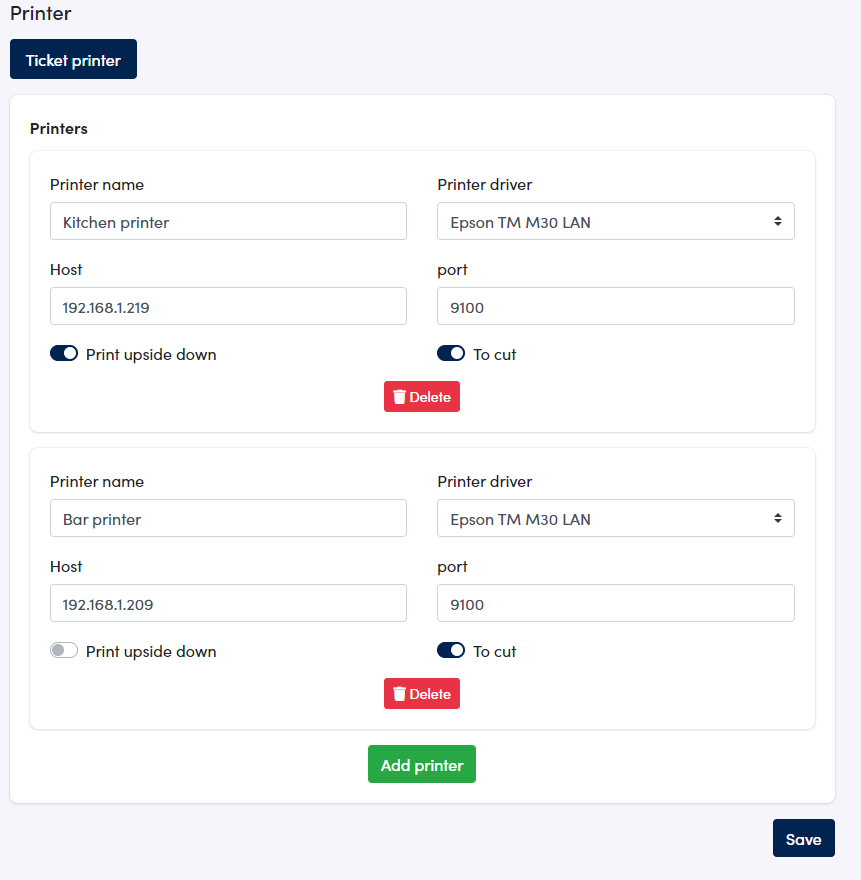The width and height of the screenshot is (861, 880).
Task: Click trash icon on Kitchen printer Delete
Action: pyautogui.click(x=399, y=397)
